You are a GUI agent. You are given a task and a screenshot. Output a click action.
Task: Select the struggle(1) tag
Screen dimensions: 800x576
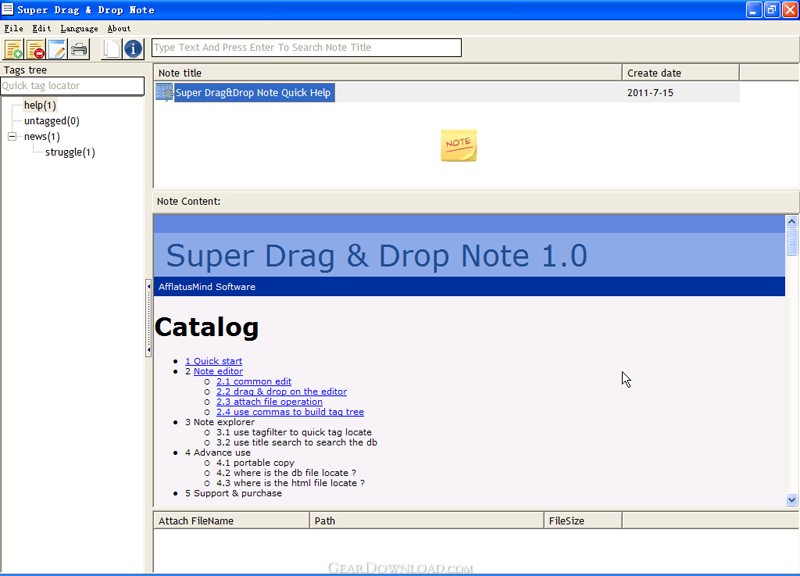tap(70, 152)
